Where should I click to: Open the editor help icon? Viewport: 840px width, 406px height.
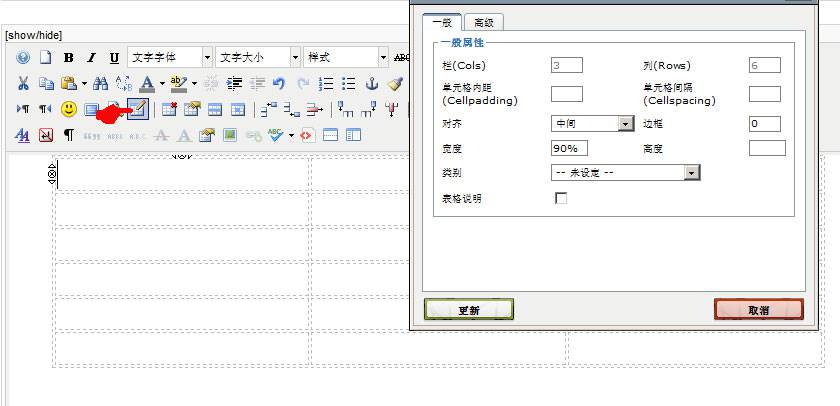click(23, 57)
